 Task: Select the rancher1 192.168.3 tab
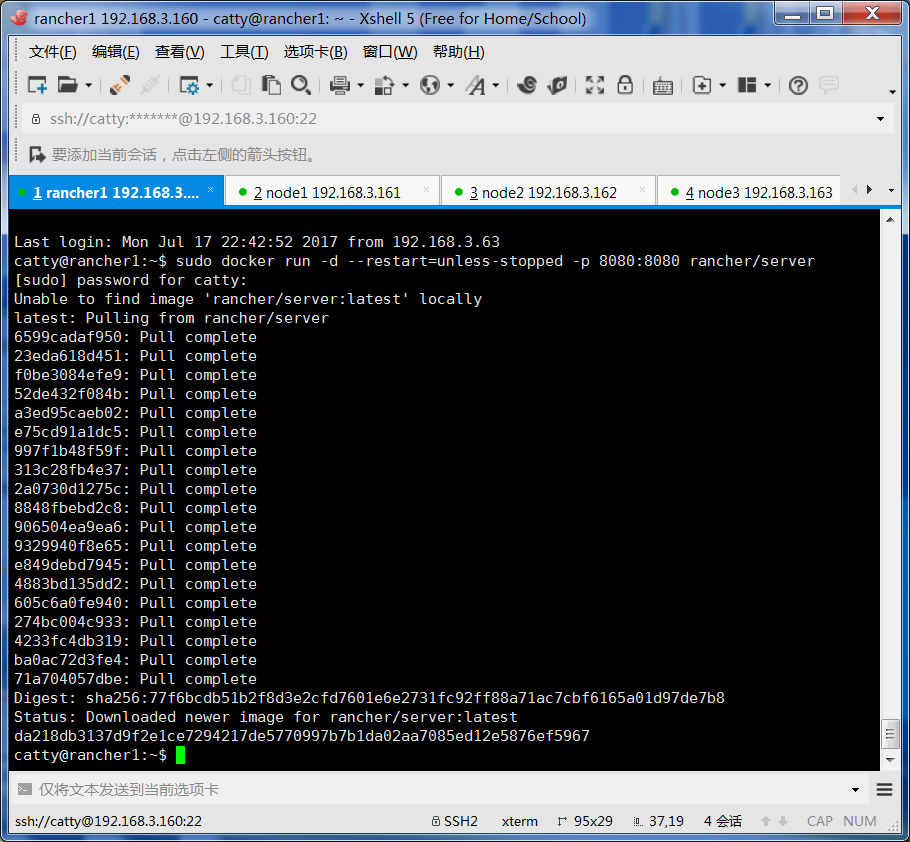[x=116, y=191]
